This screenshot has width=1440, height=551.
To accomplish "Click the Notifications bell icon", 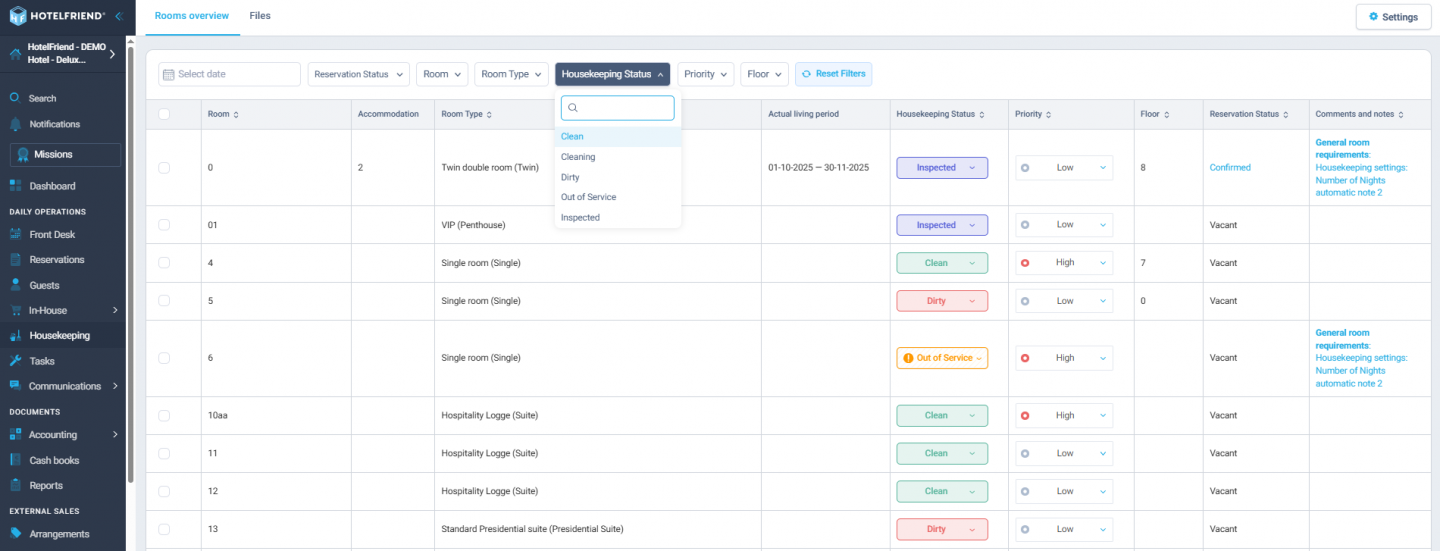I will click(15, 124).
